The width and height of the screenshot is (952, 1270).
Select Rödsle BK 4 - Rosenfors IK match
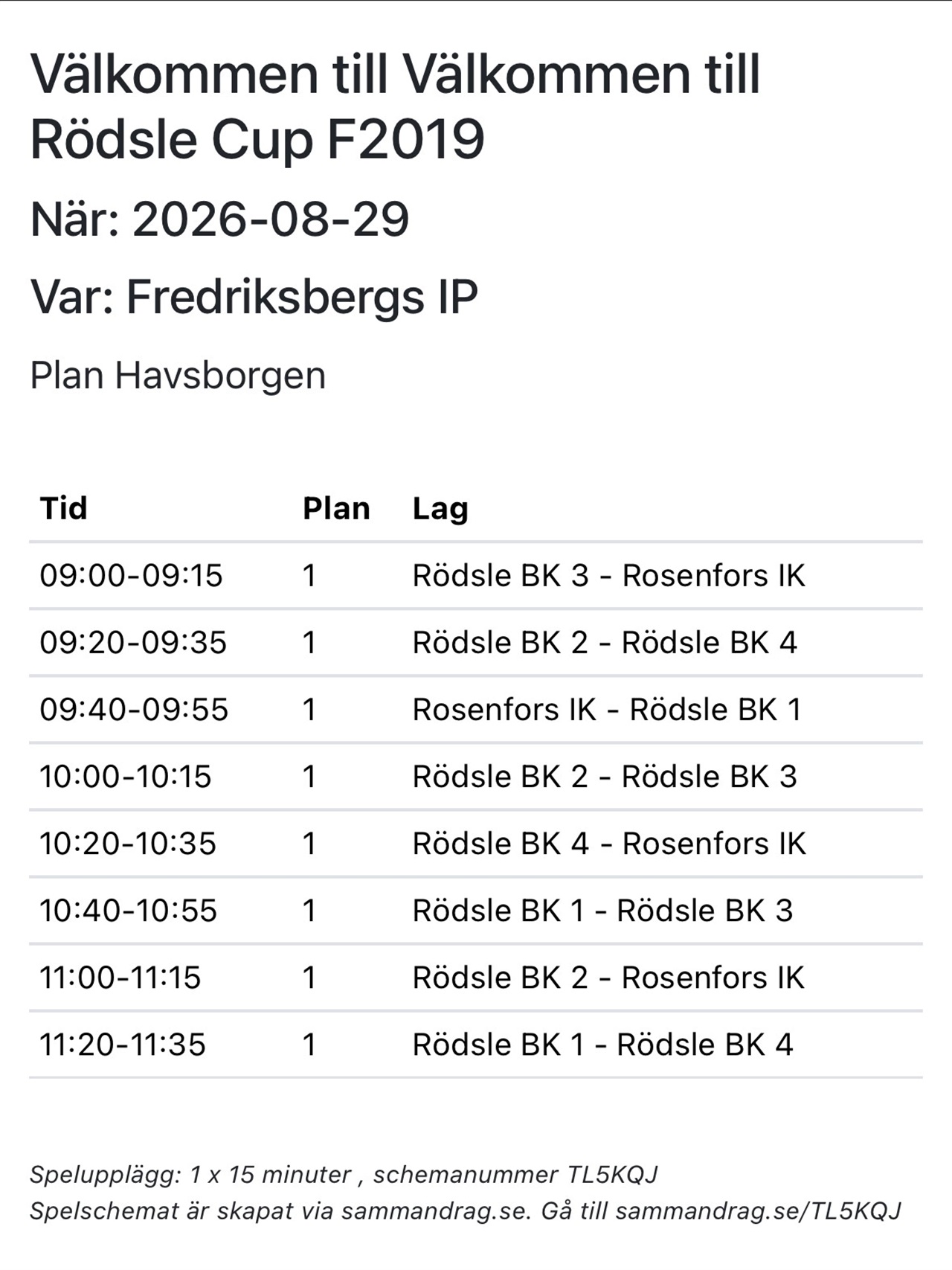click(609, 844)
